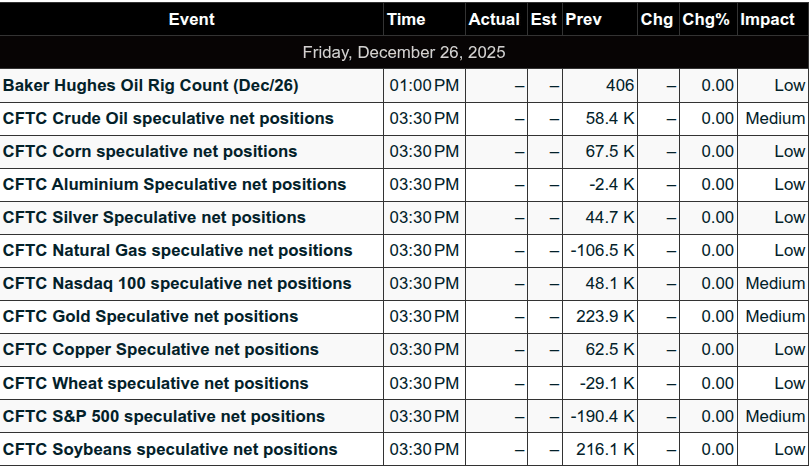Click the 406 previous value for Baker Hughes
810x469 pixels.
coord(620,86)
